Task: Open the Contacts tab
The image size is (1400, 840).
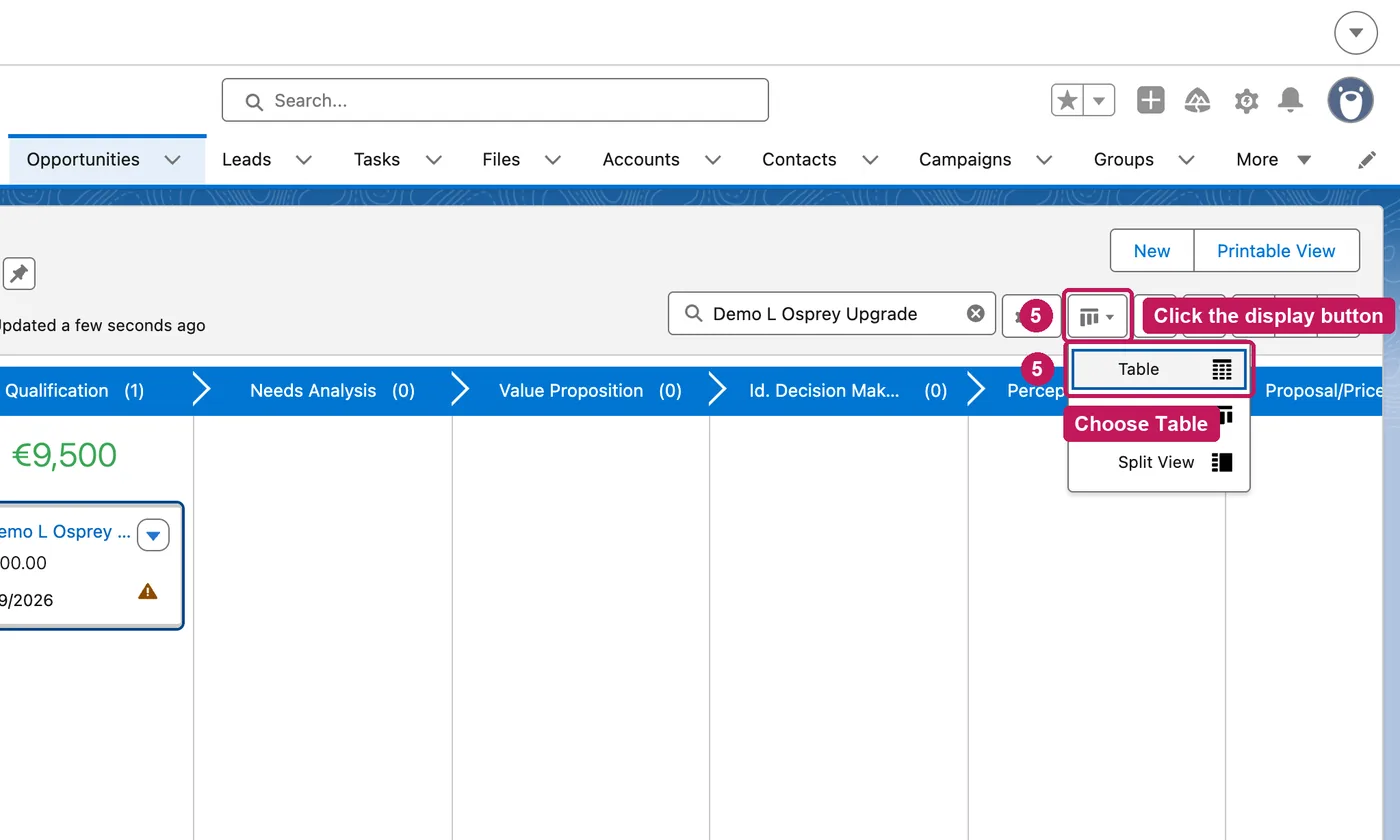Action: (799, 160)
